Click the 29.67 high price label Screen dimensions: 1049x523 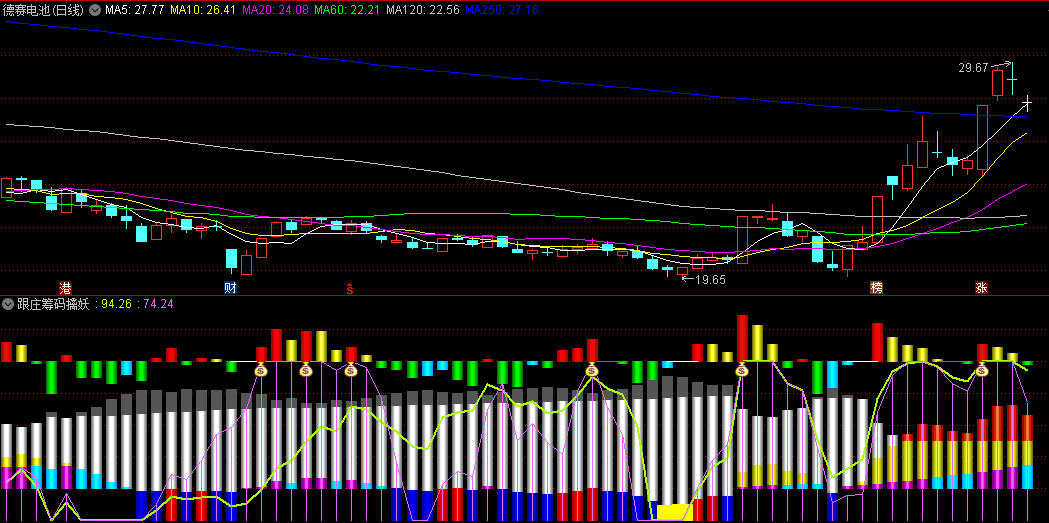coord(973,68)
